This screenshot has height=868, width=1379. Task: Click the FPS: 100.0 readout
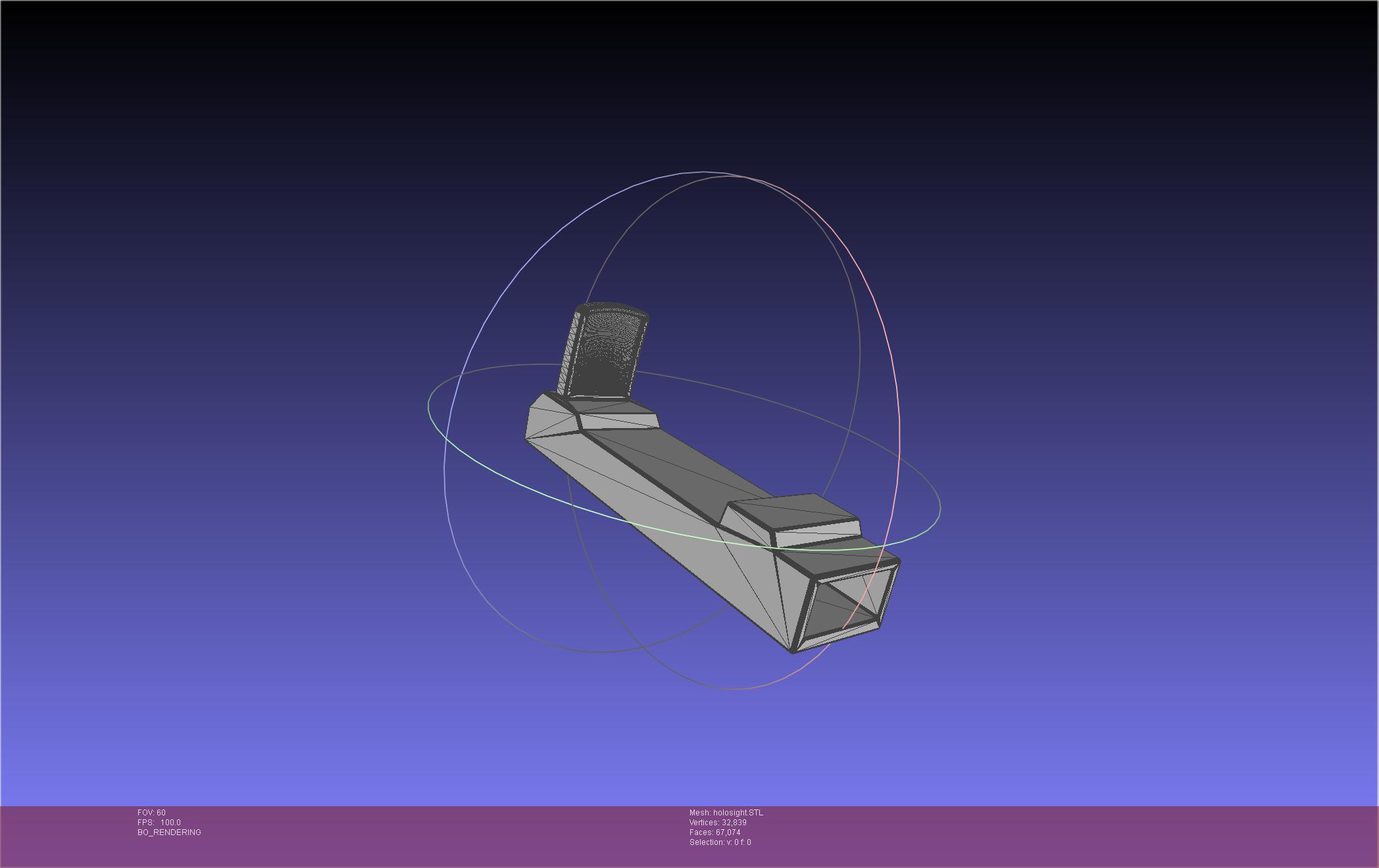click(x=159, y=823)
